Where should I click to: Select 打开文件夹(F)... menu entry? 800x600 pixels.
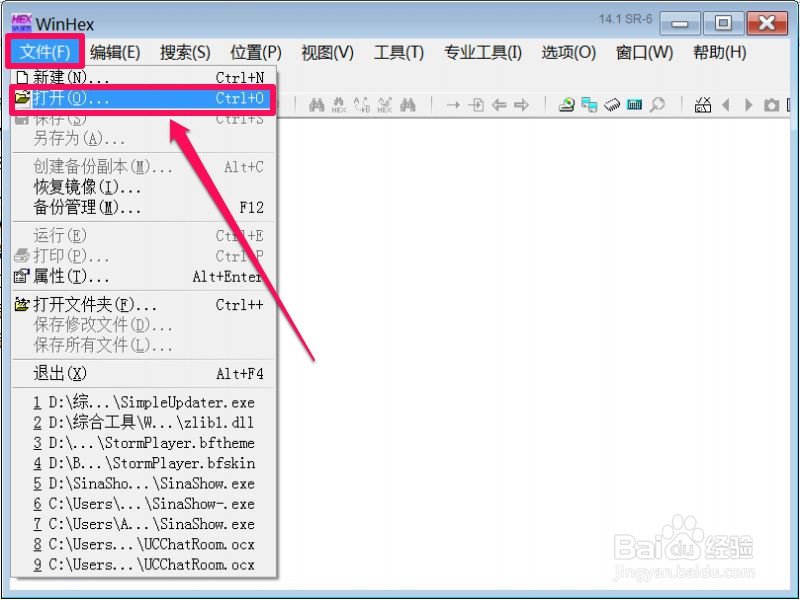tap(143, 305)
